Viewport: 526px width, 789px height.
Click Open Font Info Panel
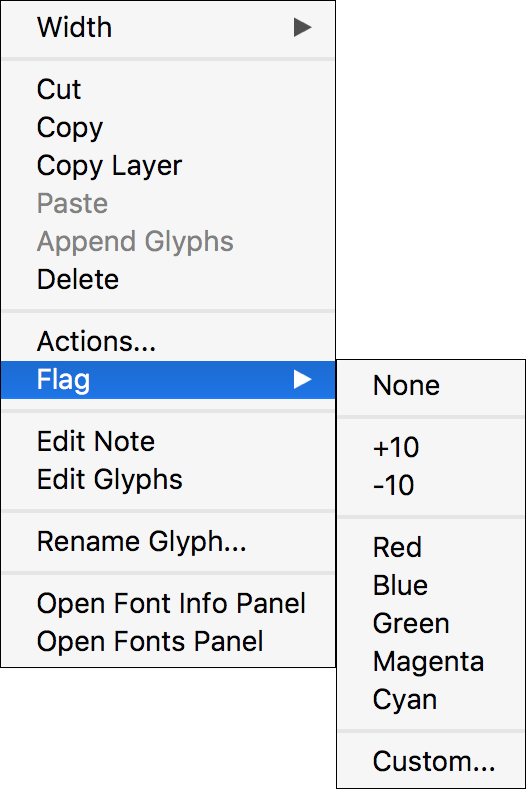click(168, 604)
